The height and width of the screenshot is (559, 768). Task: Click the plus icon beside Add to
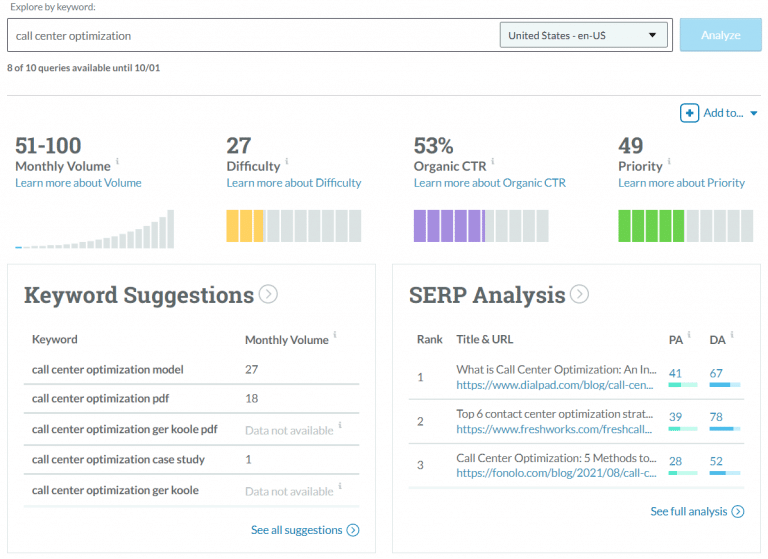click(689, 113)
